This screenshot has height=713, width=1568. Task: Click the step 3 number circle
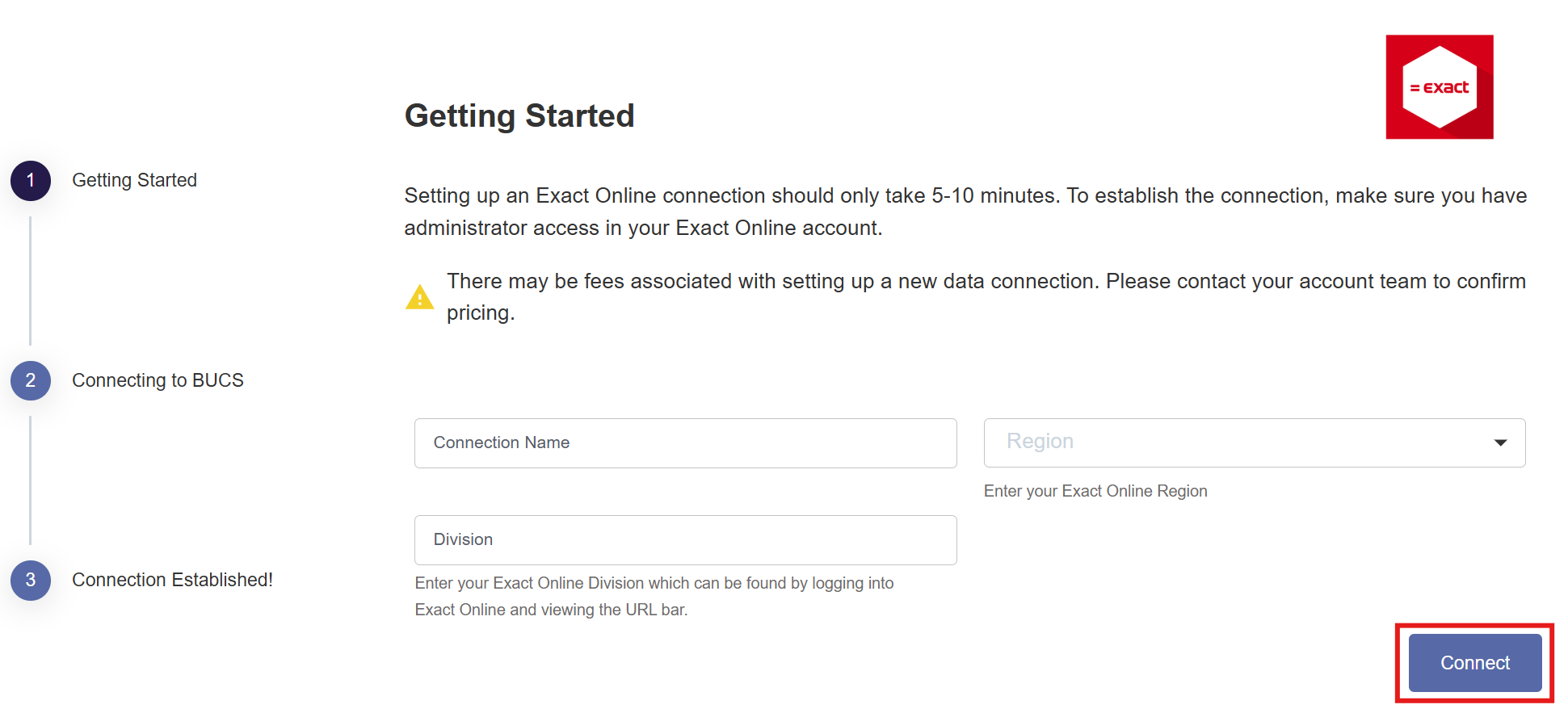(x=31, y=580)
